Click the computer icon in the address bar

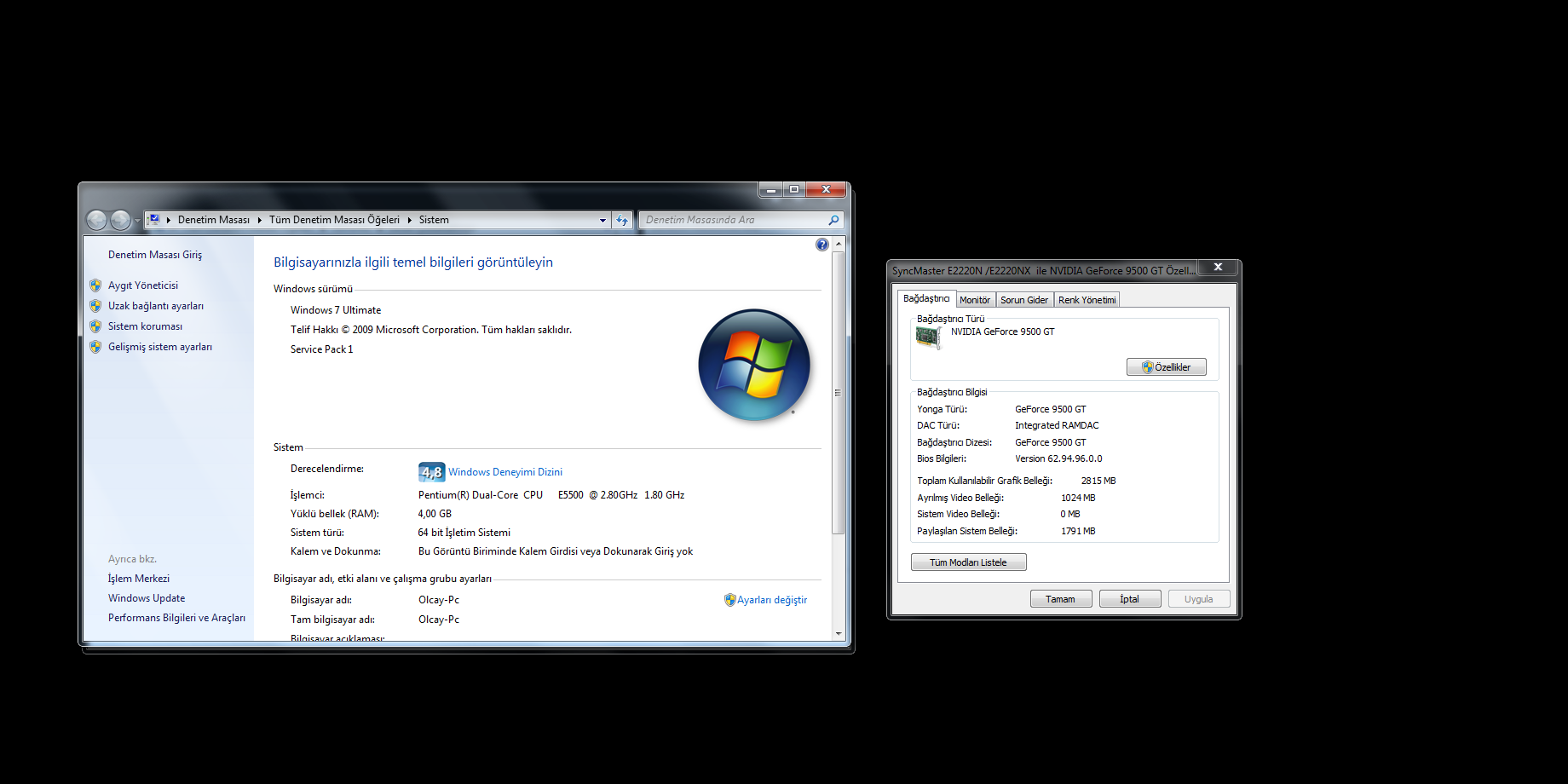(x=154, y=220)
